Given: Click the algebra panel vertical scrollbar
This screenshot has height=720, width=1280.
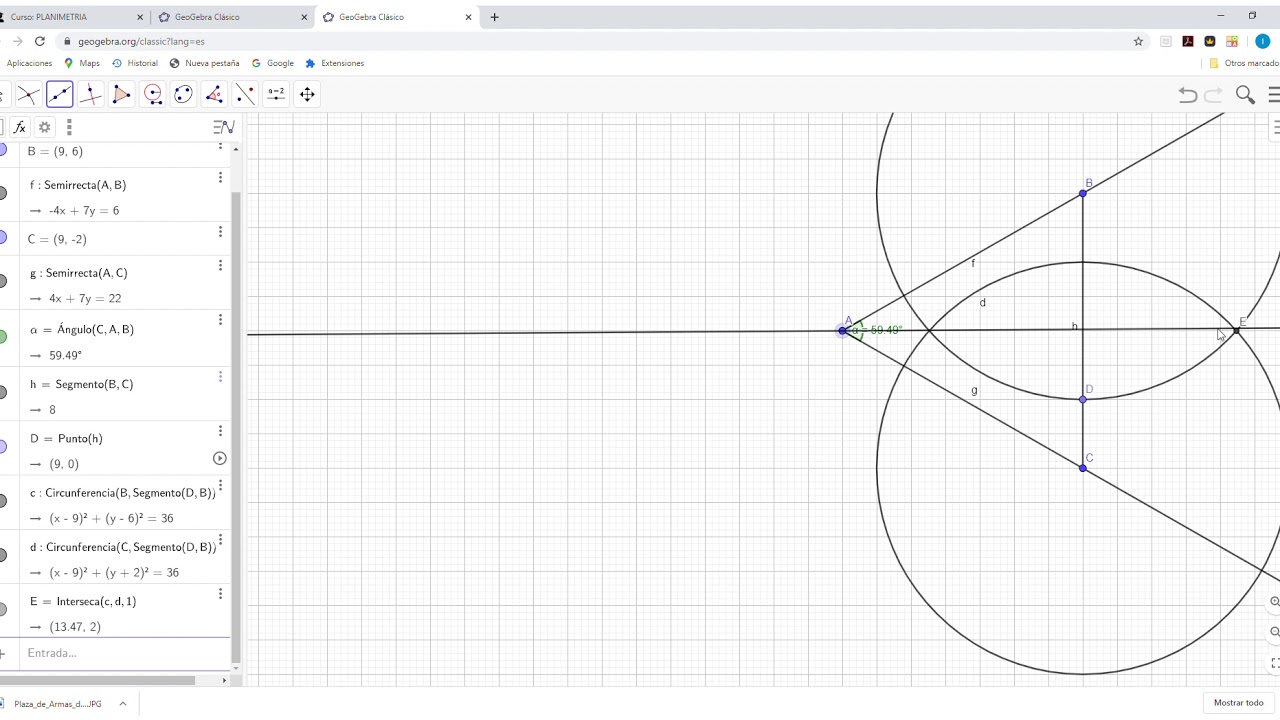Looking at the screenshot, I should click(236, 426).
